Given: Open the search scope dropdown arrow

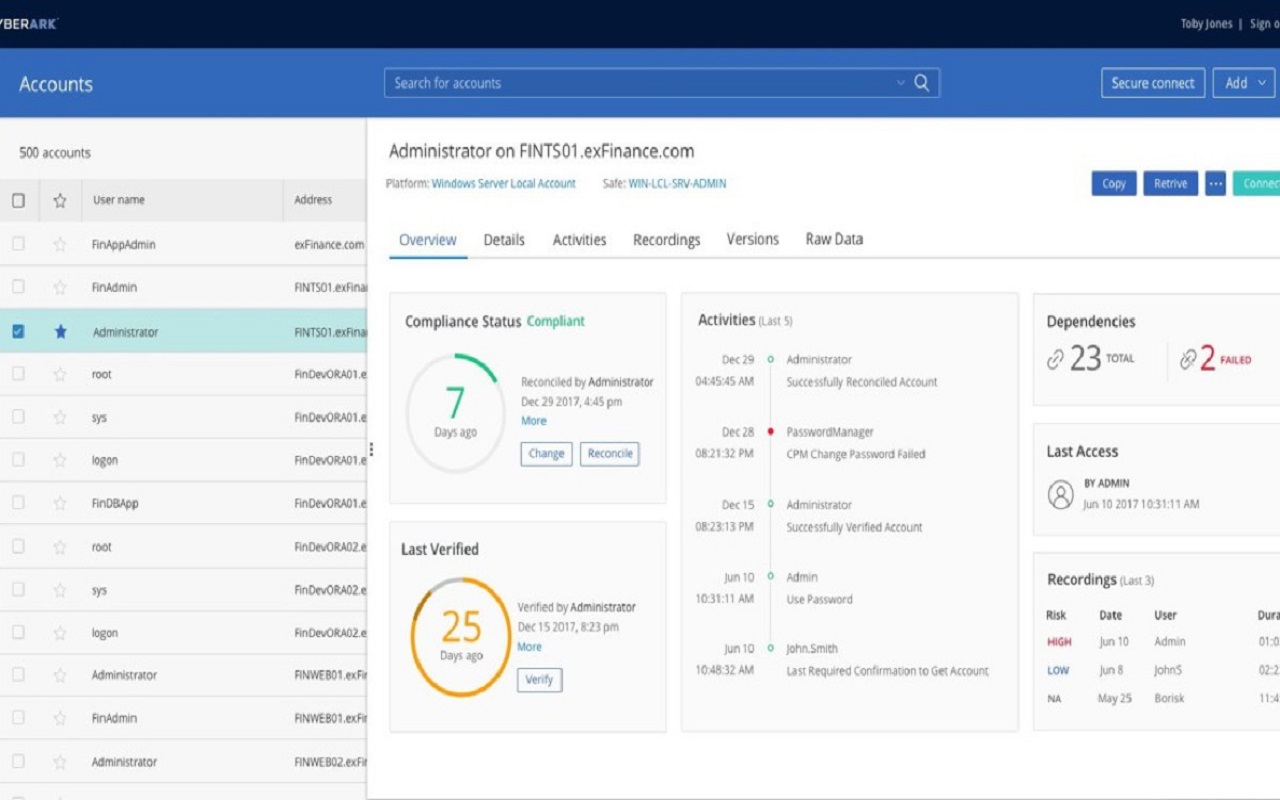Looking at the screenshot, I should [x=901, y=83].
